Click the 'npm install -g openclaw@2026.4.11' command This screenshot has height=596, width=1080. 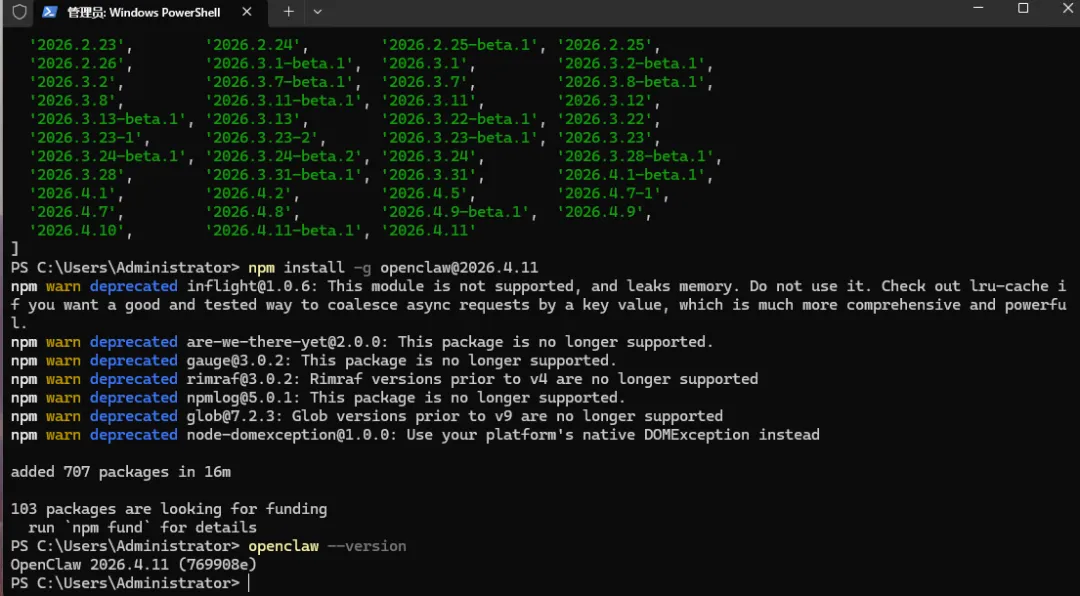393,267
